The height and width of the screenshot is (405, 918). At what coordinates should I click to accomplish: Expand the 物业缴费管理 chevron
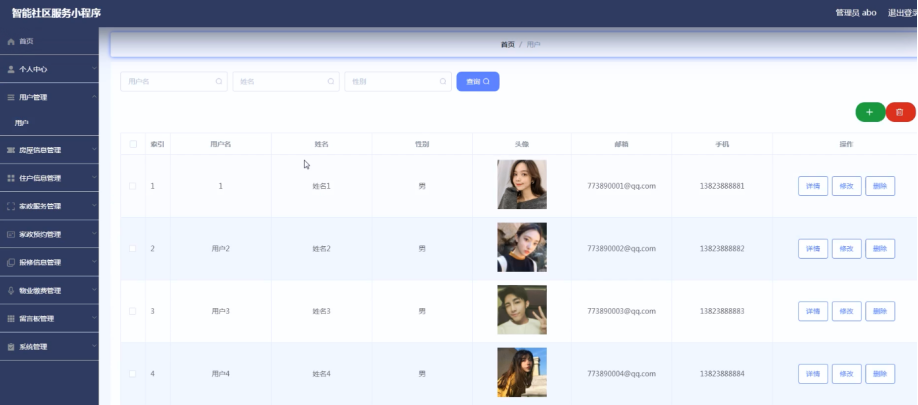point(94,290)
